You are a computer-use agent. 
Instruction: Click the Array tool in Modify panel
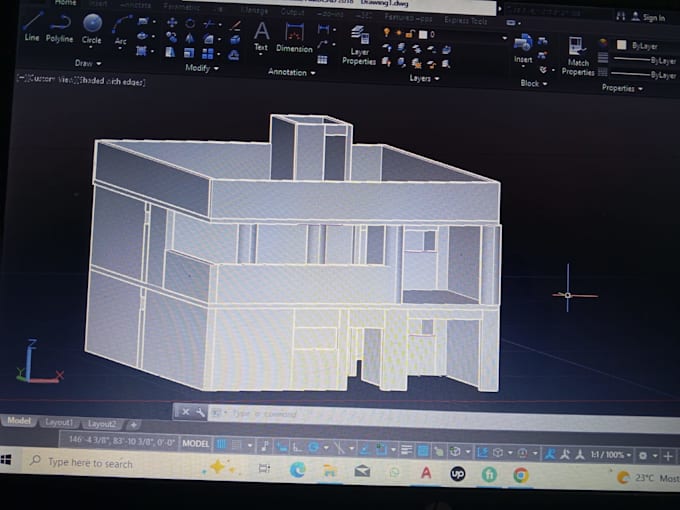coord(208,53)
